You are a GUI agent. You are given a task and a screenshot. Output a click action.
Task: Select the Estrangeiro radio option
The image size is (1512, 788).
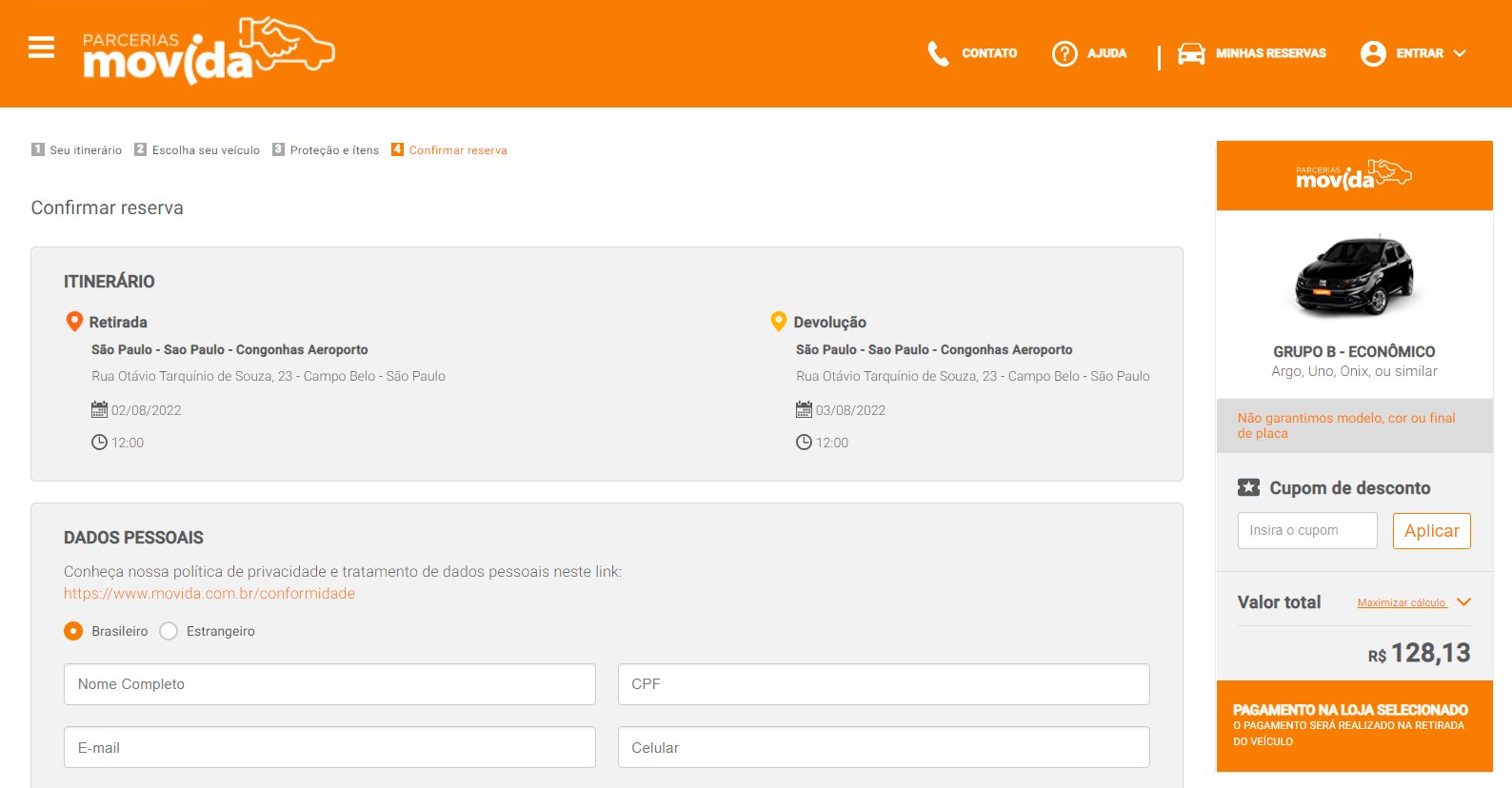point(169,631)
